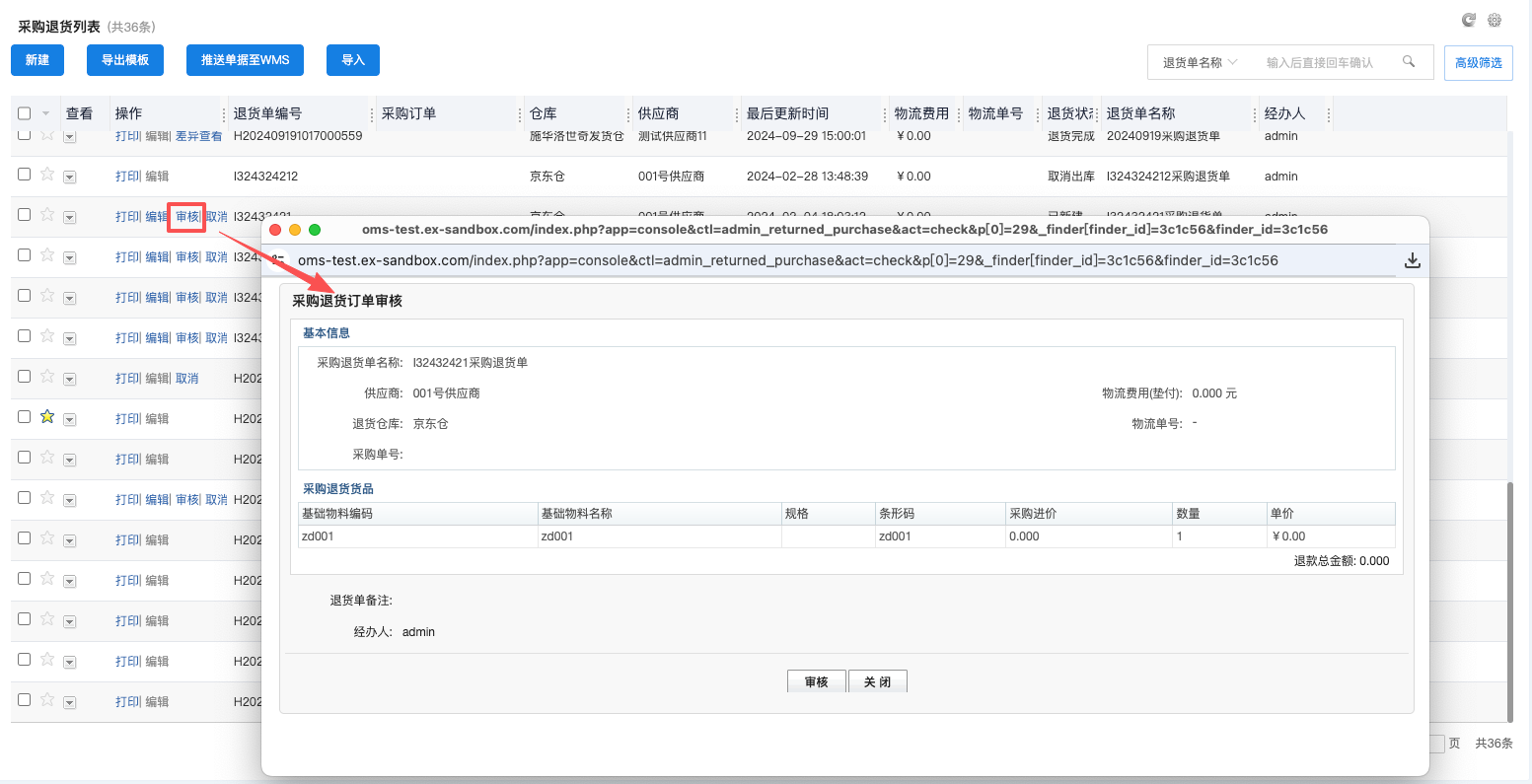Expand the view arrow for row I324324212
This screenshot has height=784, width=1532.
coord(70,178)
